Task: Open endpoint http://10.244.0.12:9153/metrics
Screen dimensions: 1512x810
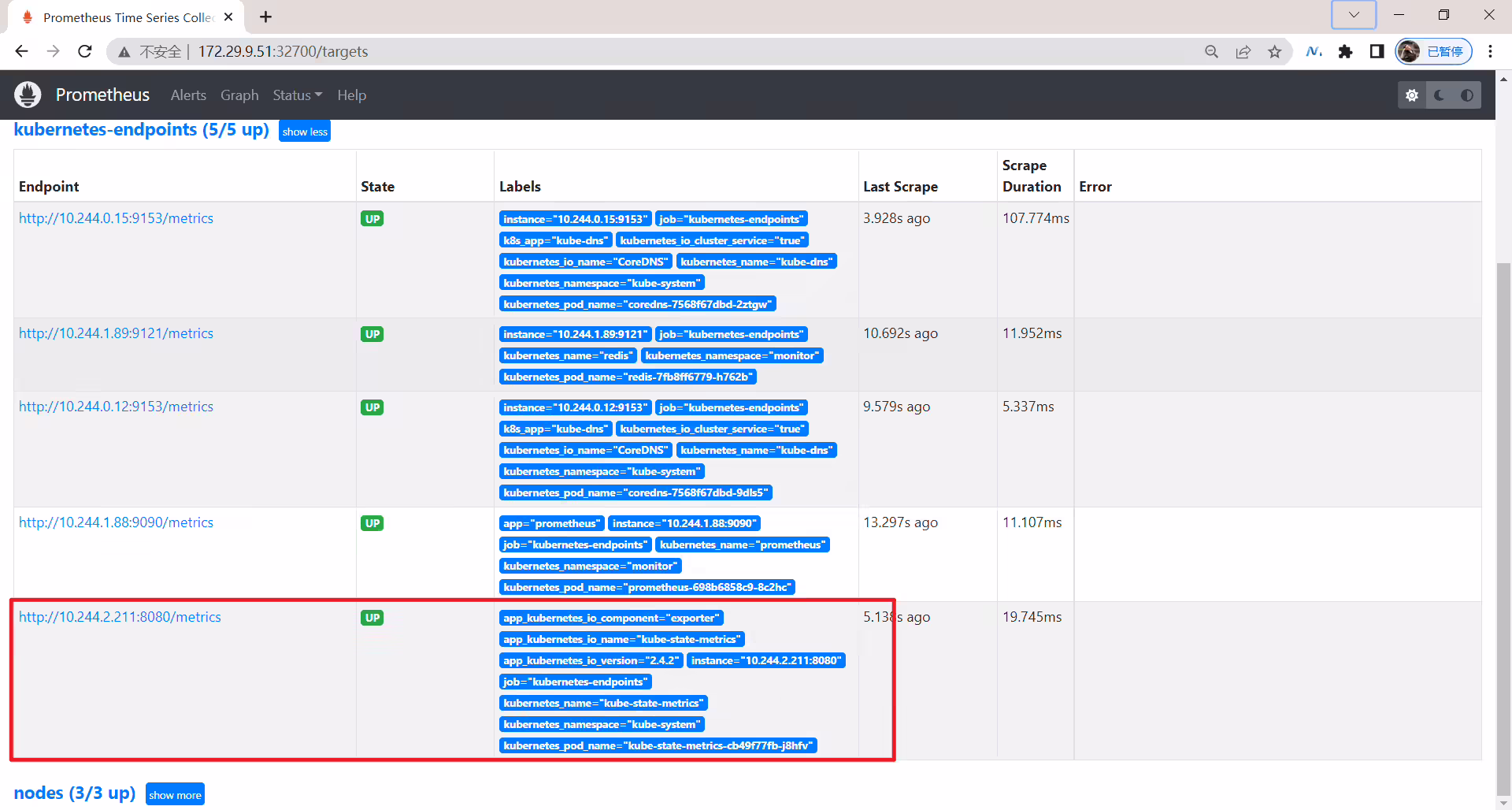Action: pos(116,407)
